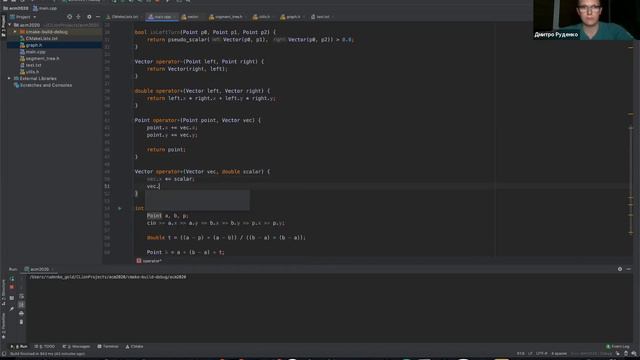
Task: Open Run panel settings gear
Action: click(620, 269)
